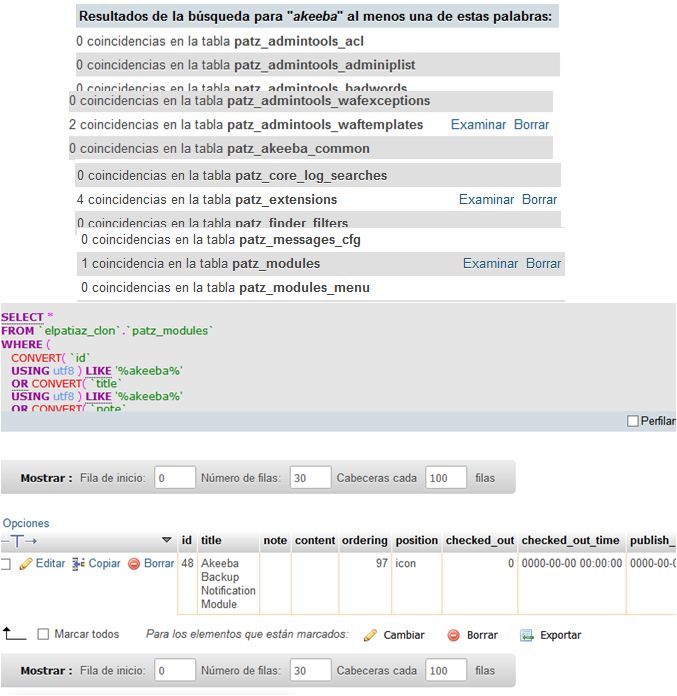The image size is (677, 696).
Task: Click the pencil Cambiar icon below the table
Action: pyautogui.click(x=370, y=636)
